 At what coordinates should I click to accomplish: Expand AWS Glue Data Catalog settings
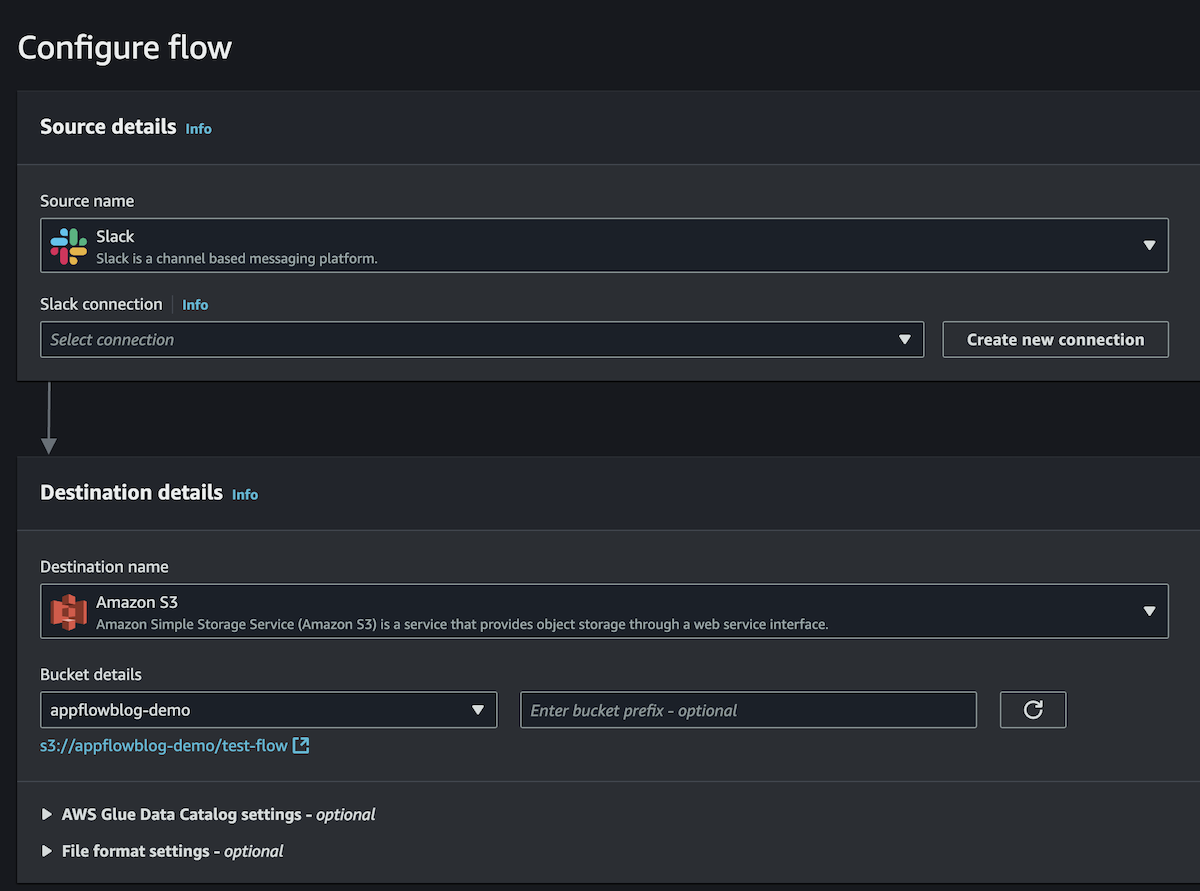click(x=208, y=814)
